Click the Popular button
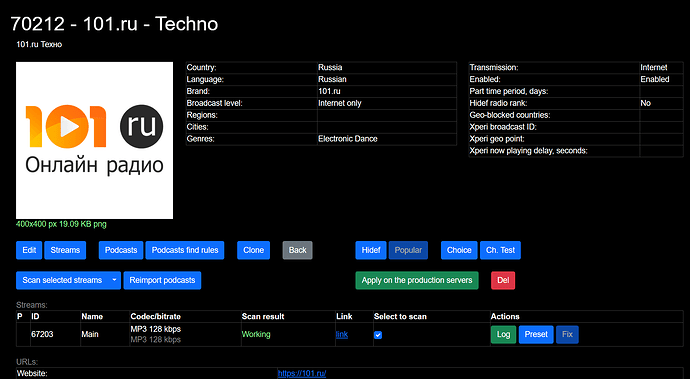This screenshot has height=379, width=690. tap(408, 250)
